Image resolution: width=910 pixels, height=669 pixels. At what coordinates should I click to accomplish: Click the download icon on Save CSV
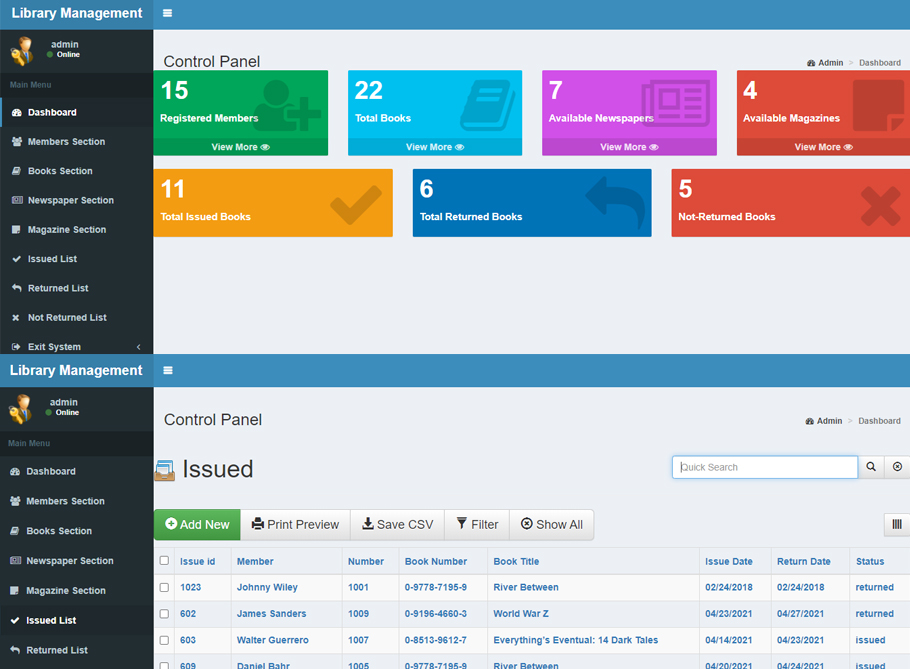368,524
